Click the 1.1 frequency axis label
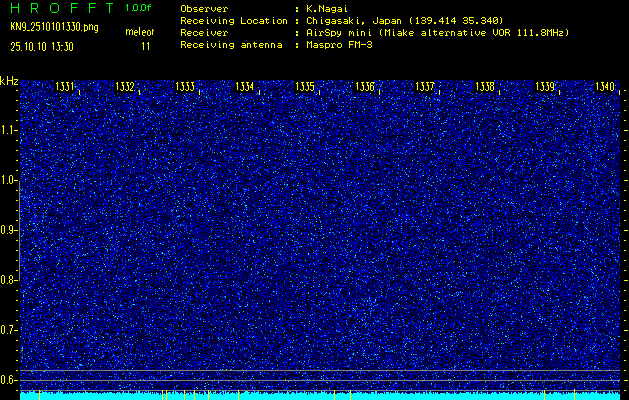 [x=9, y=130]
